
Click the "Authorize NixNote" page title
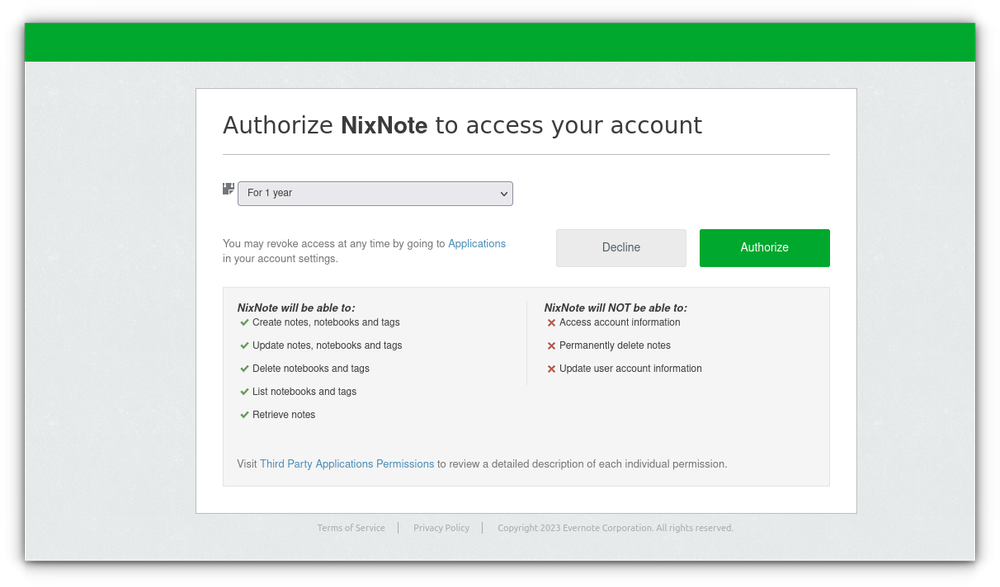coord(462,125)
